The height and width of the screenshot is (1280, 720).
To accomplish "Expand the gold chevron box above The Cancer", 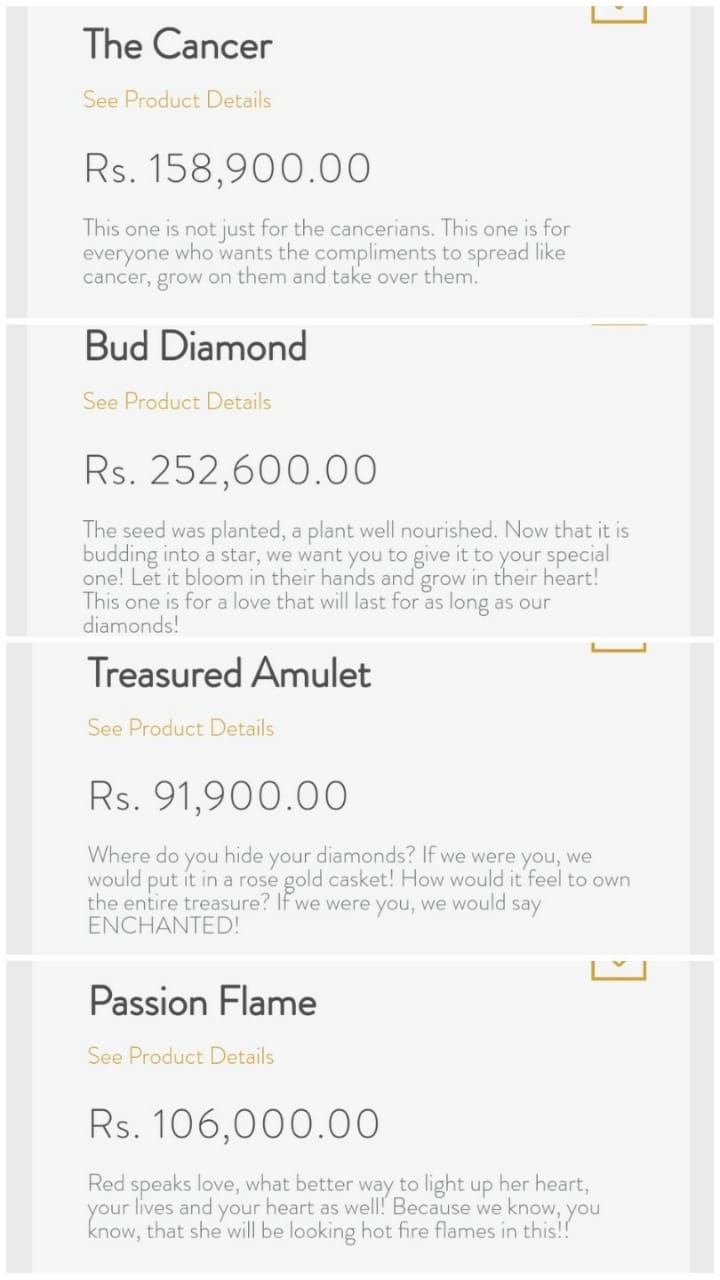I will click(619, 12).
